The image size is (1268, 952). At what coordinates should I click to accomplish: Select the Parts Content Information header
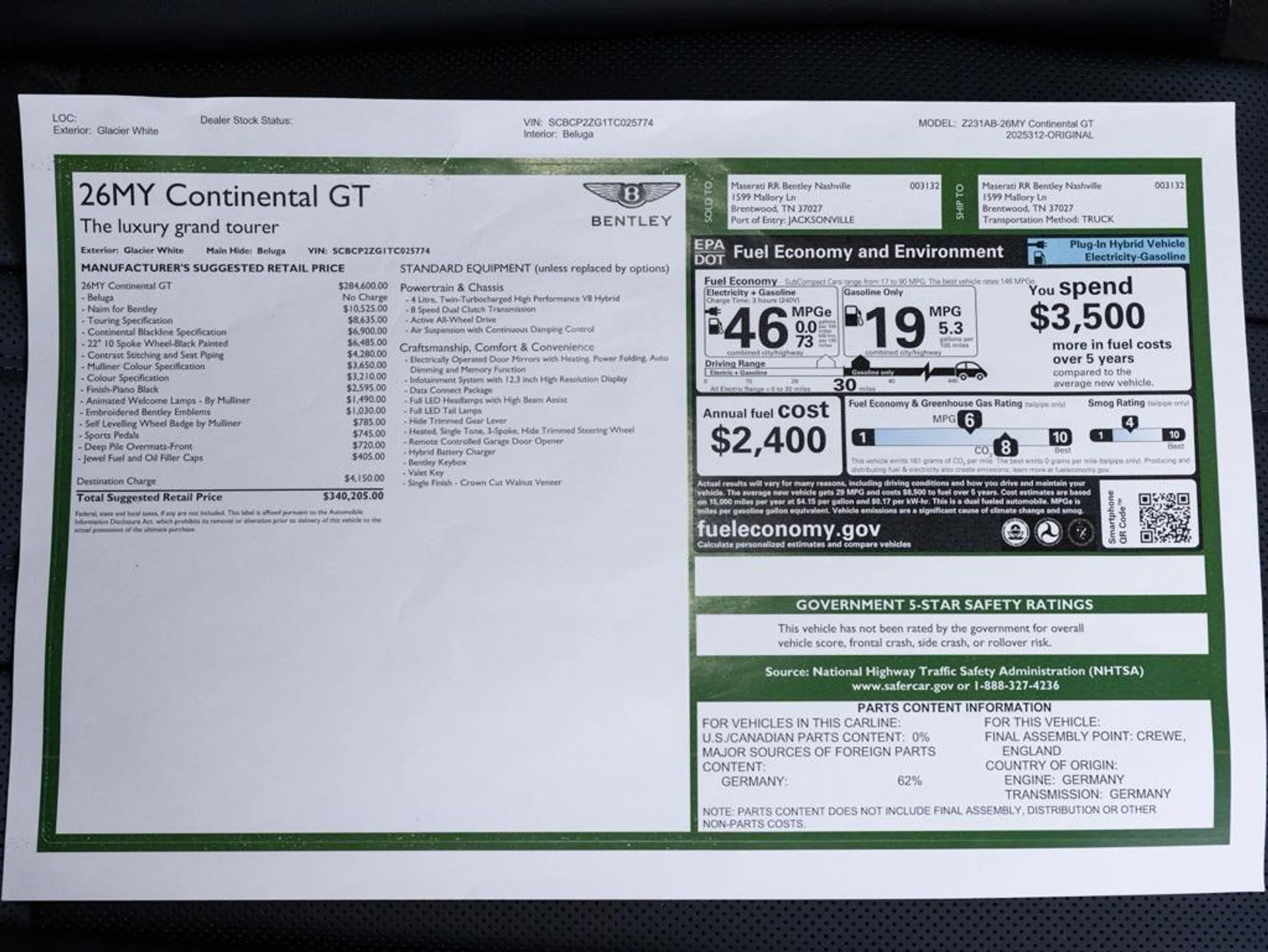coord(954,707)
